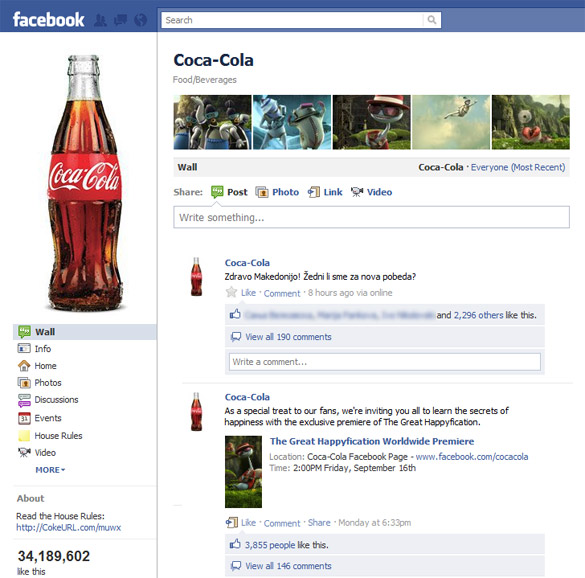Click the Write a comment field

click(385, 362)
